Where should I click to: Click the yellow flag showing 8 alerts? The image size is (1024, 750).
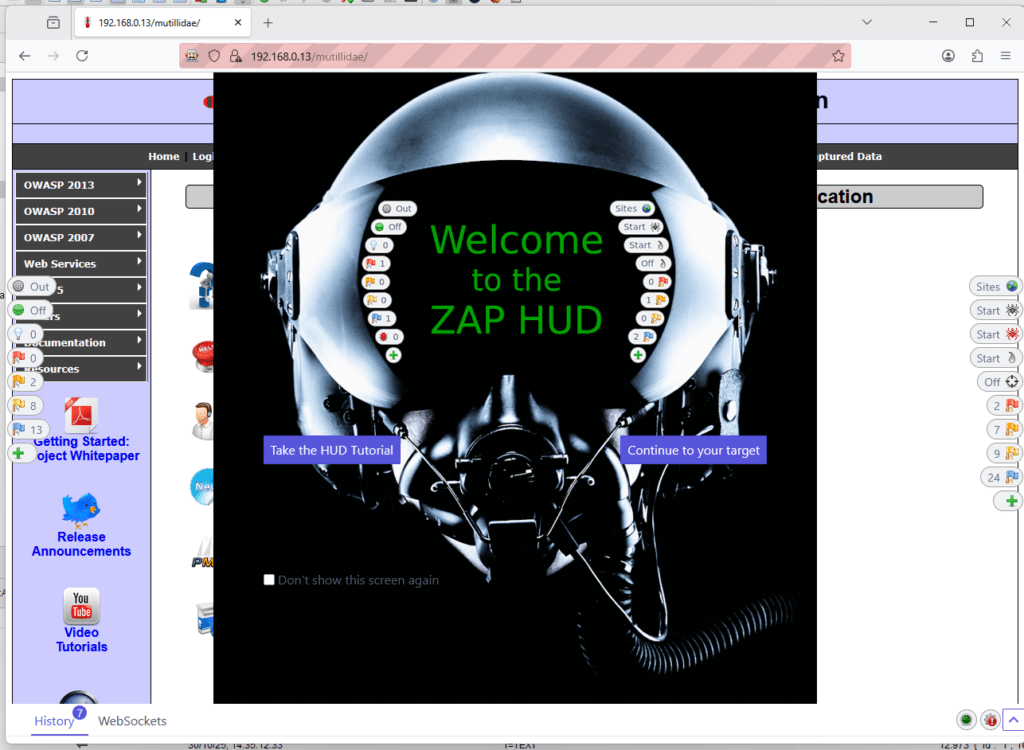(26, 405)
